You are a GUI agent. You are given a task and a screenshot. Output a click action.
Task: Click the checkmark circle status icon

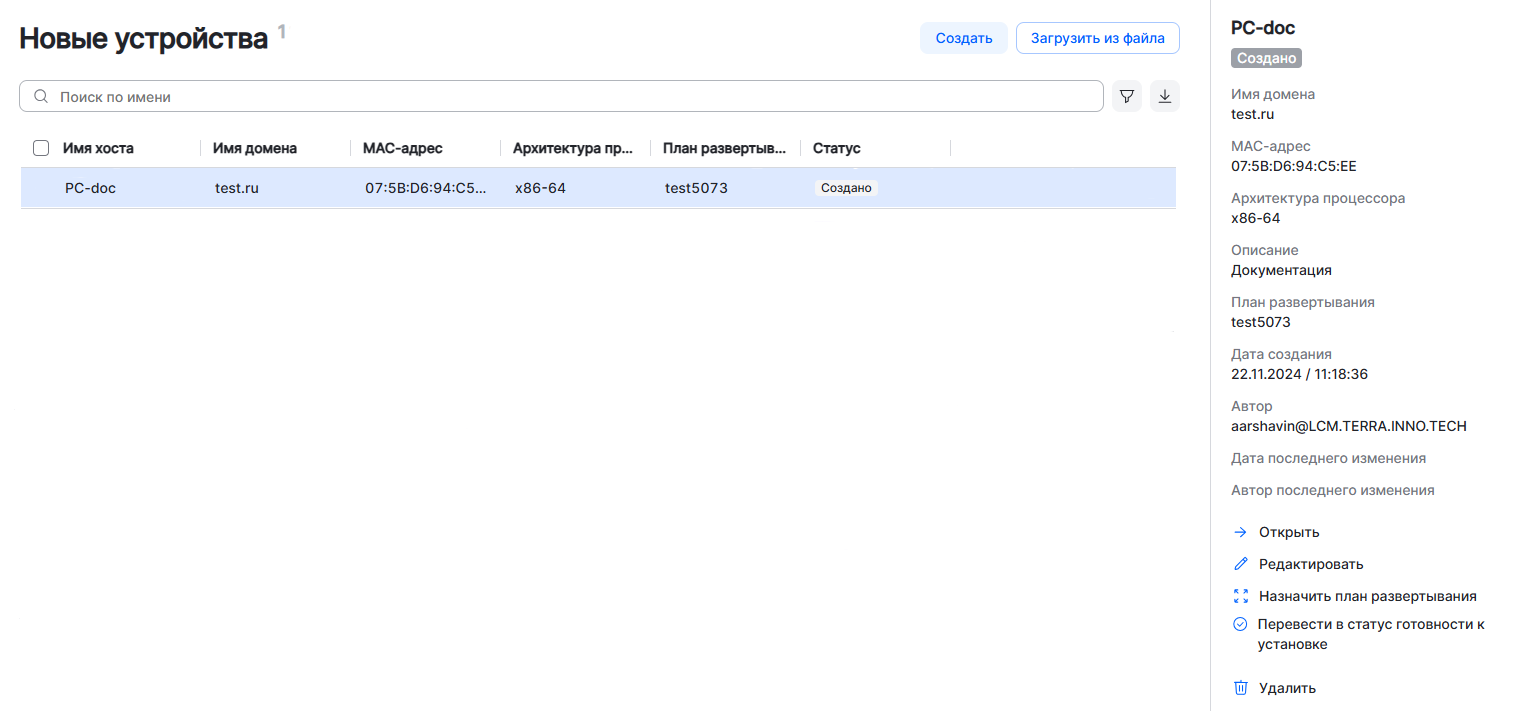1240,624
